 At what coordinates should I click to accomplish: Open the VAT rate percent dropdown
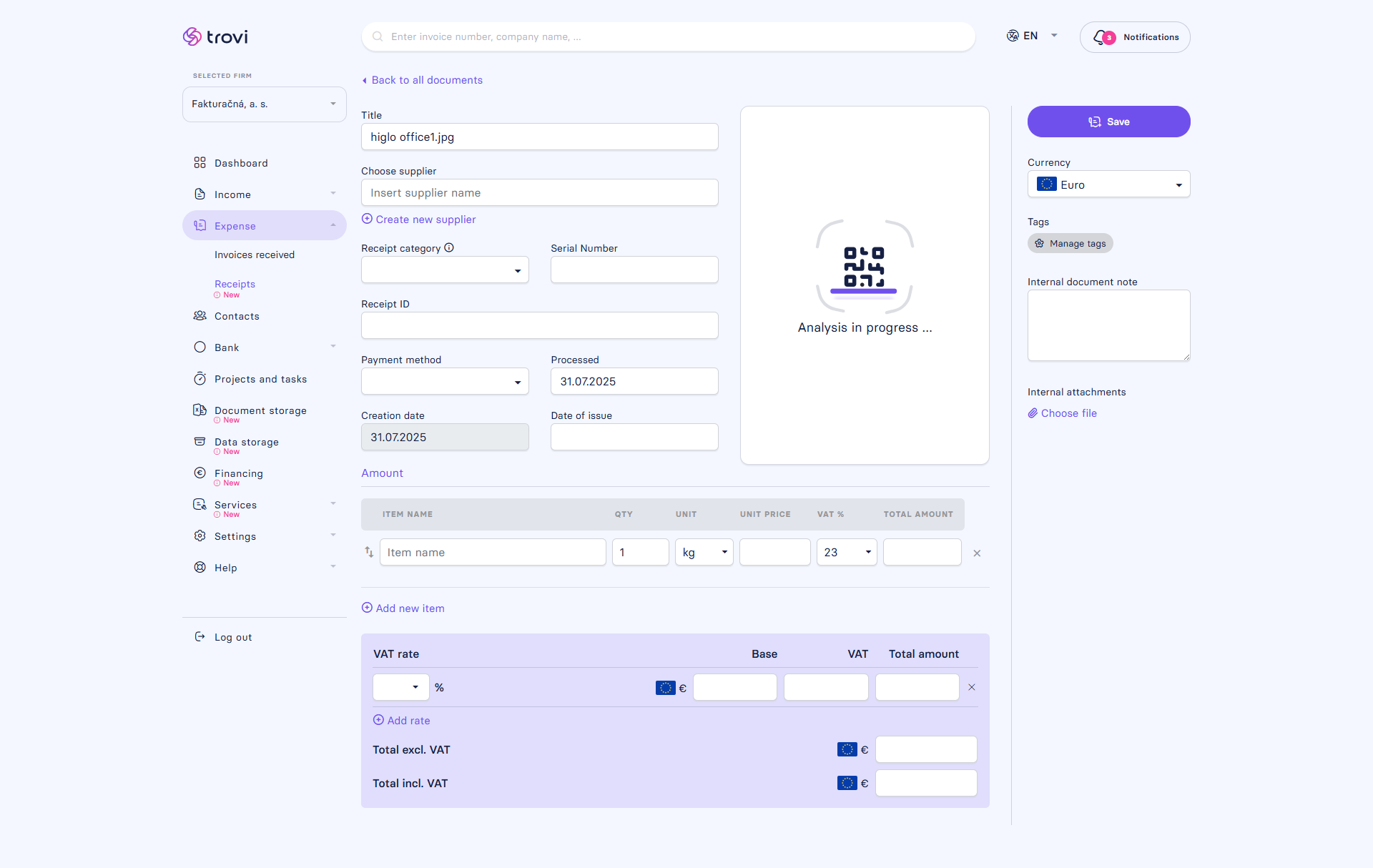(400, 687)
